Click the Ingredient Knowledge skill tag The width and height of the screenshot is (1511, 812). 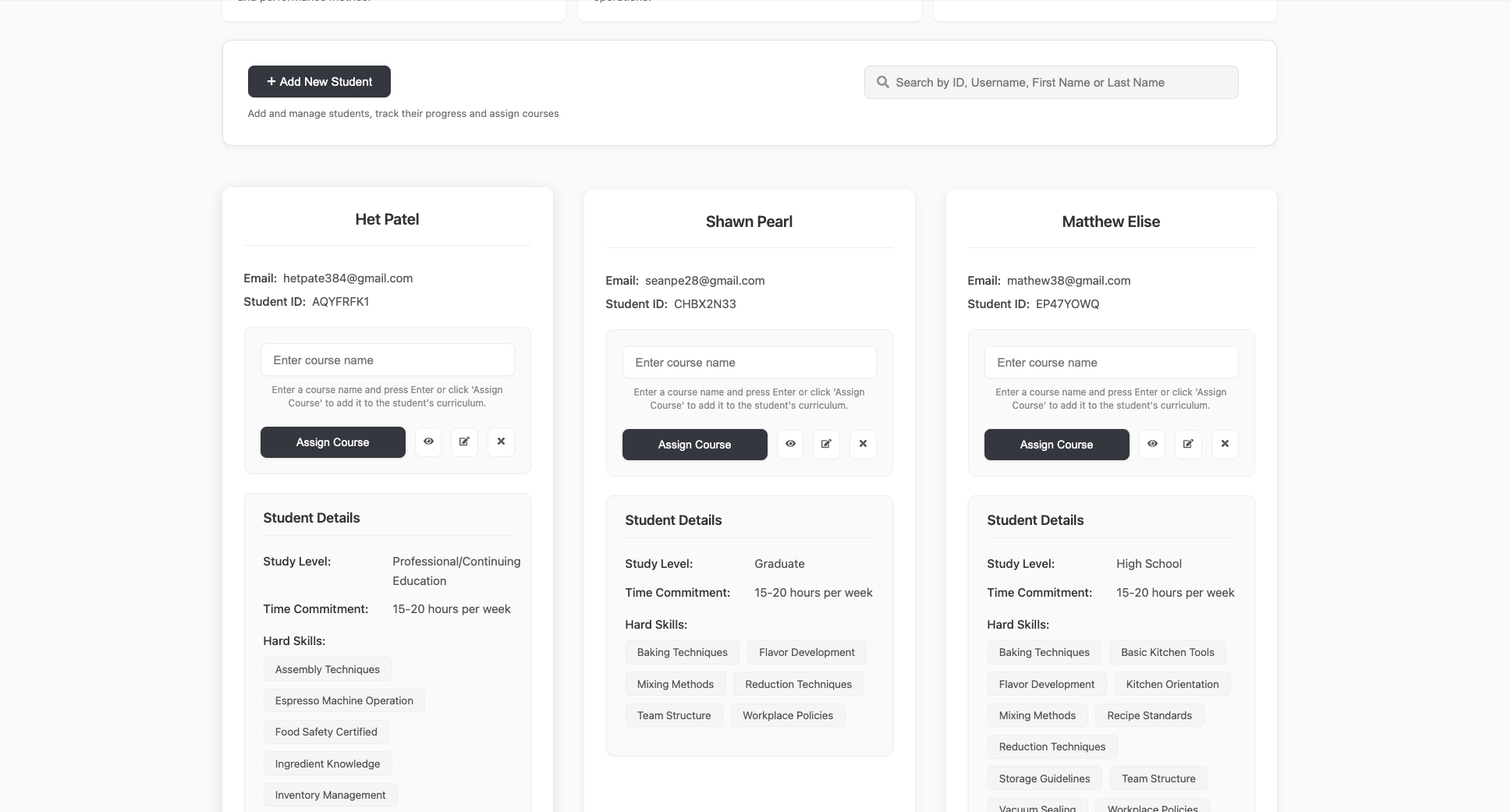(x=328, y=764)
